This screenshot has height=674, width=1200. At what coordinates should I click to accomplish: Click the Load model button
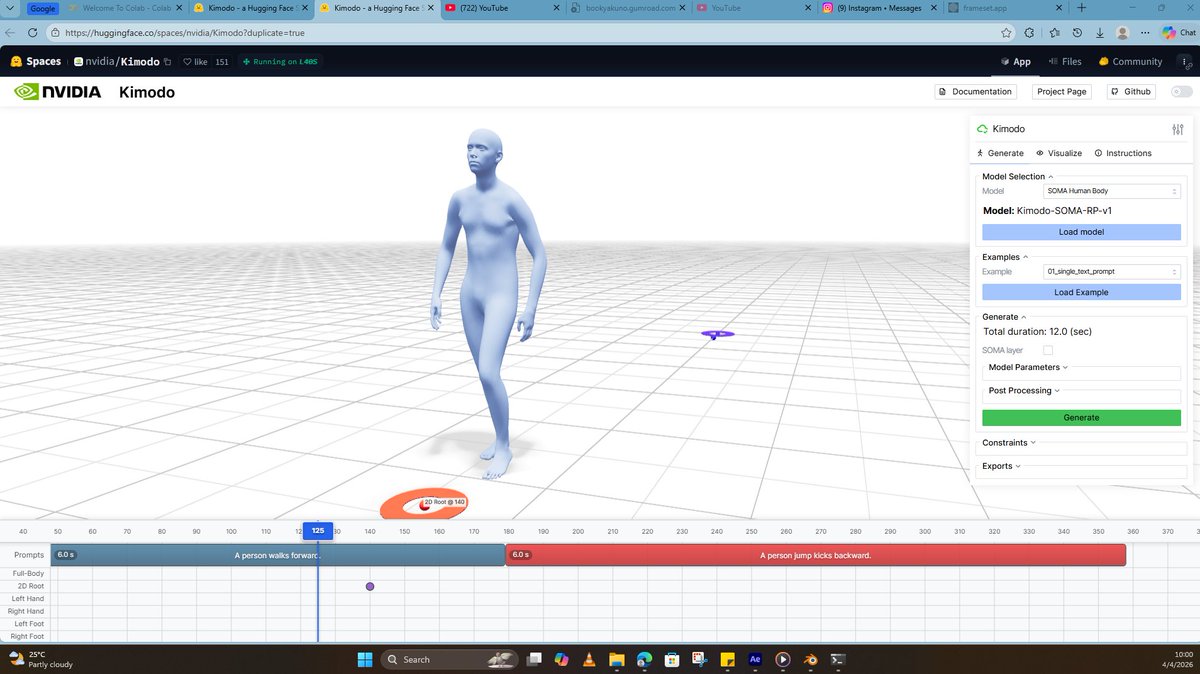point(1081,232)
